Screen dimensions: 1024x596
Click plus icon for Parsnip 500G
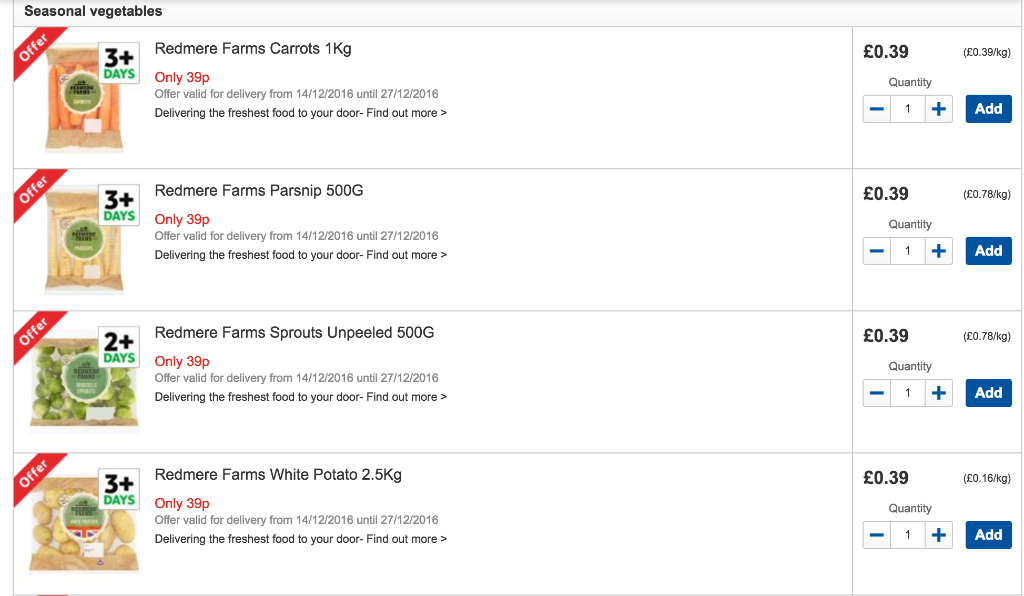(938, 251)
